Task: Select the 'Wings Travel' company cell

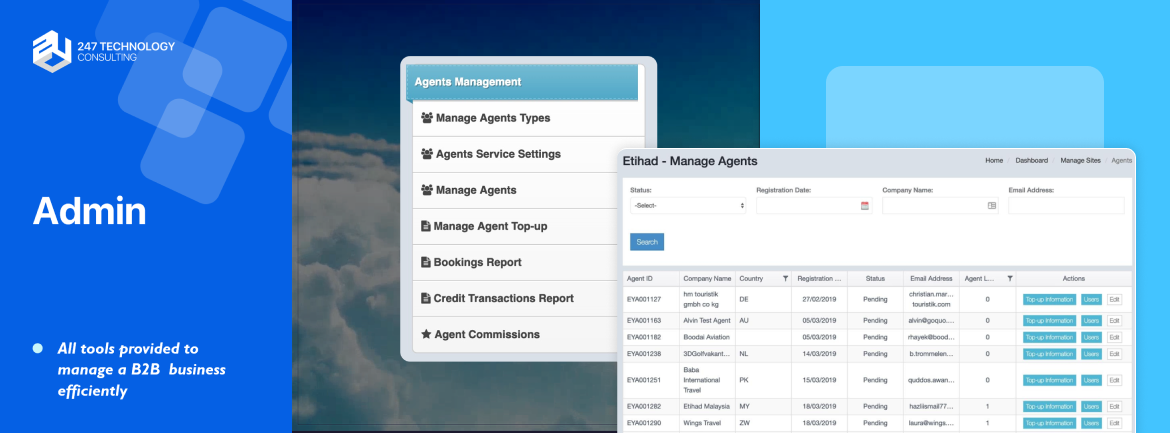Action: coord(707,423)
